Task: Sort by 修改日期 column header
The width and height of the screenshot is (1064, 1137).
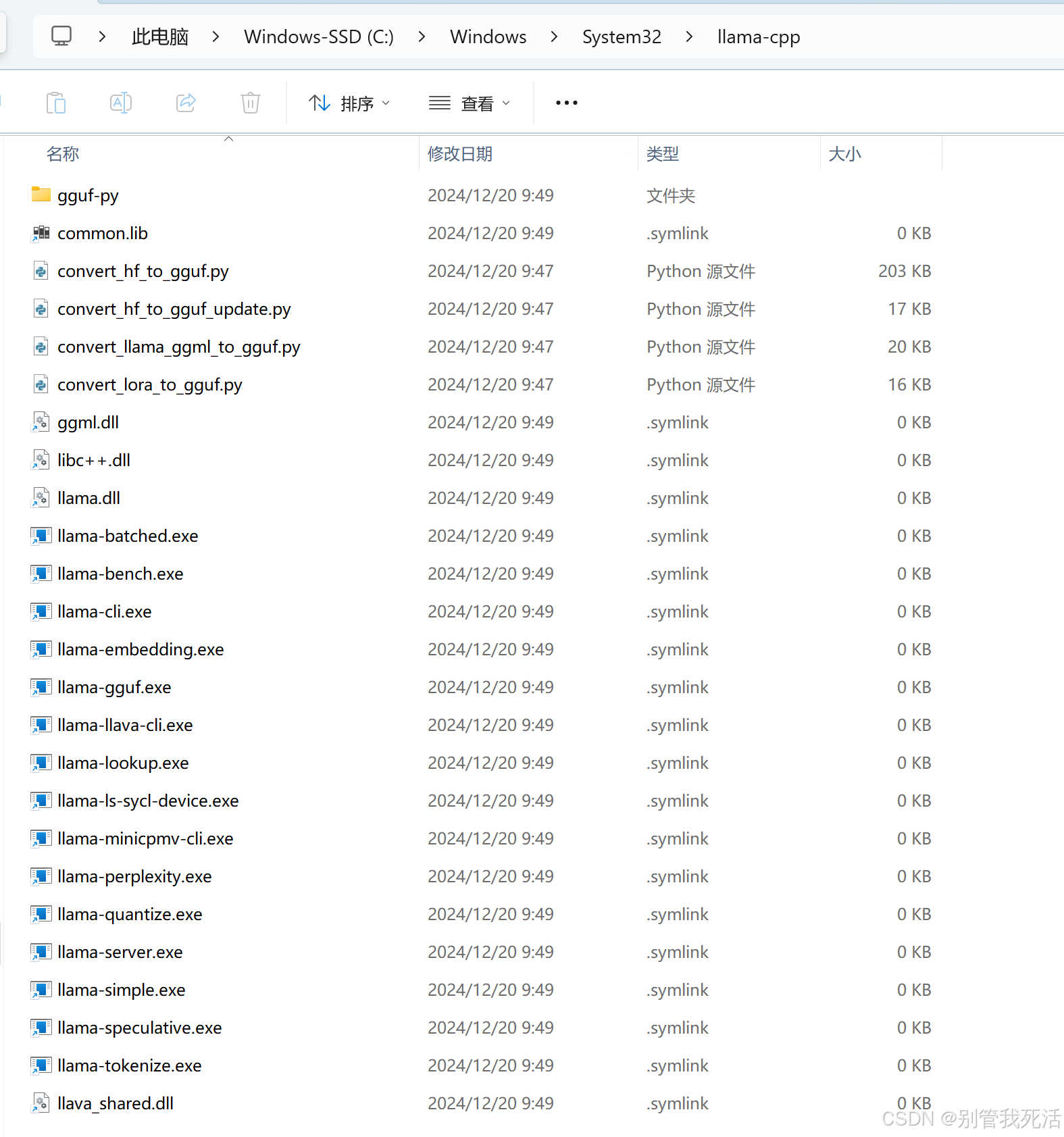Action: [460, 154]
